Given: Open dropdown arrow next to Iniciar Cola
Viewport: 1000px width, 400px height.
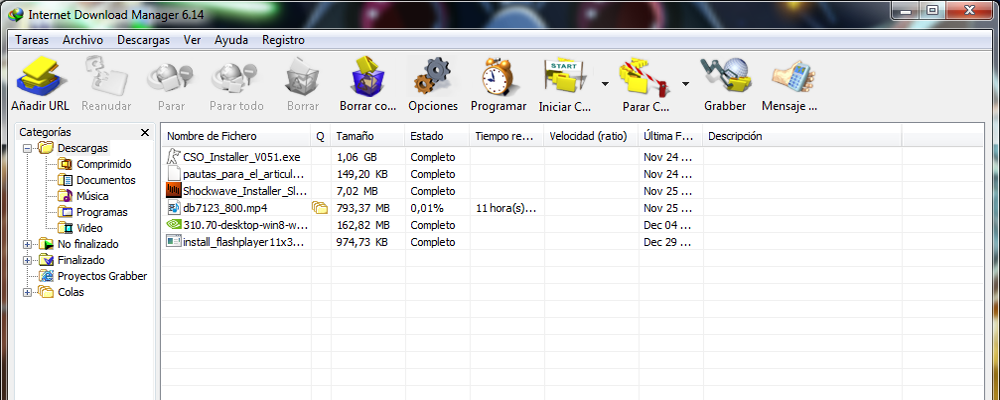Looking at the screenshot, I should tap(605, 84).
